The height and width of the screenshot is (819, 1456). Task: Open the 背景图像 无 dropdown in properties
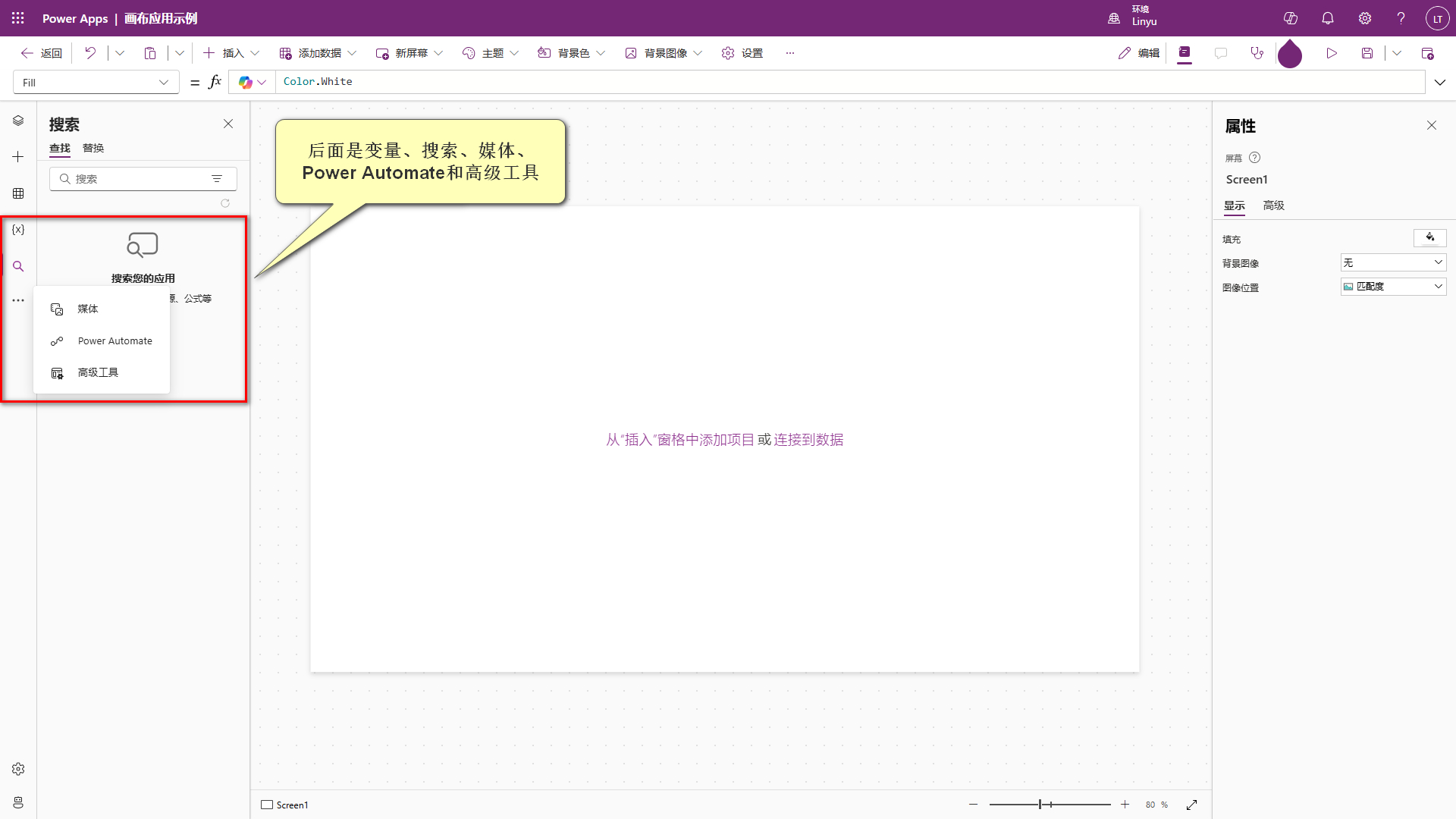click(x=1393, y=262)
